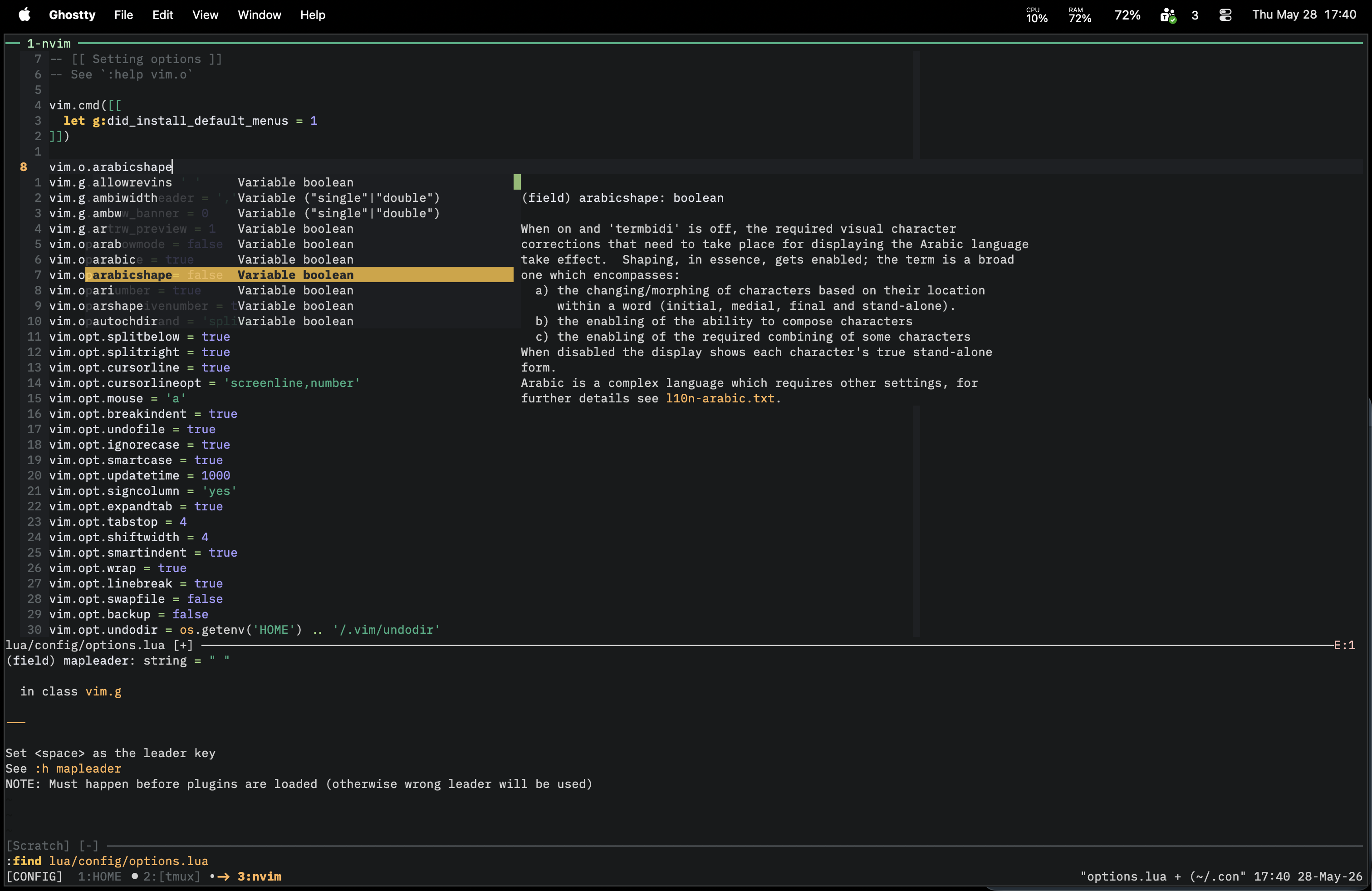Click the vim.opt.smartcase line
1372x891 pixels.
(136, 460)
